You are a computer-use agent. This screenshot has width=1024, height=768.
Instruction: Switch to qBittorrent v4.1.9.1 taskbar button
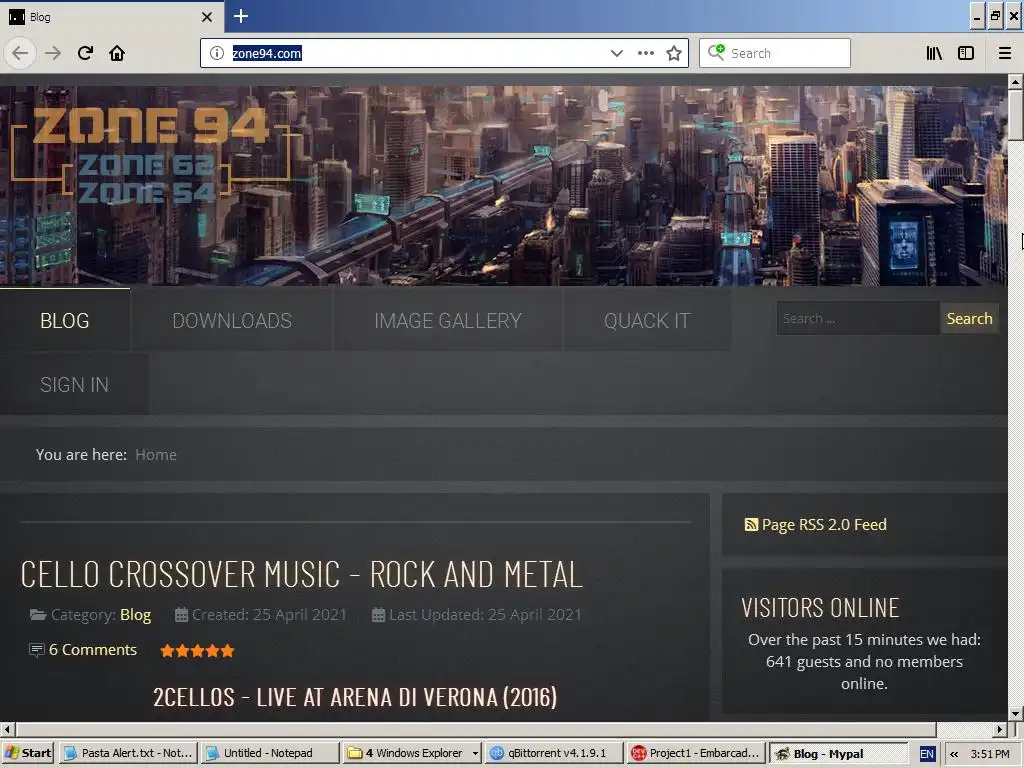coord(553,753)
